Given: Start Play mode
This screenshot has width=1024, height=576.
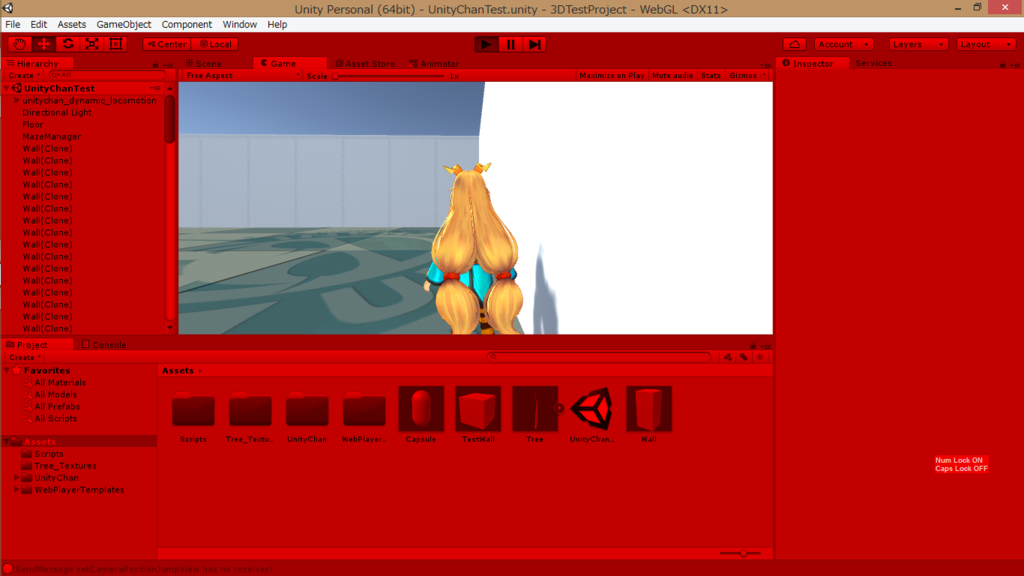Looking at the screenshot, I should point(486,44).
